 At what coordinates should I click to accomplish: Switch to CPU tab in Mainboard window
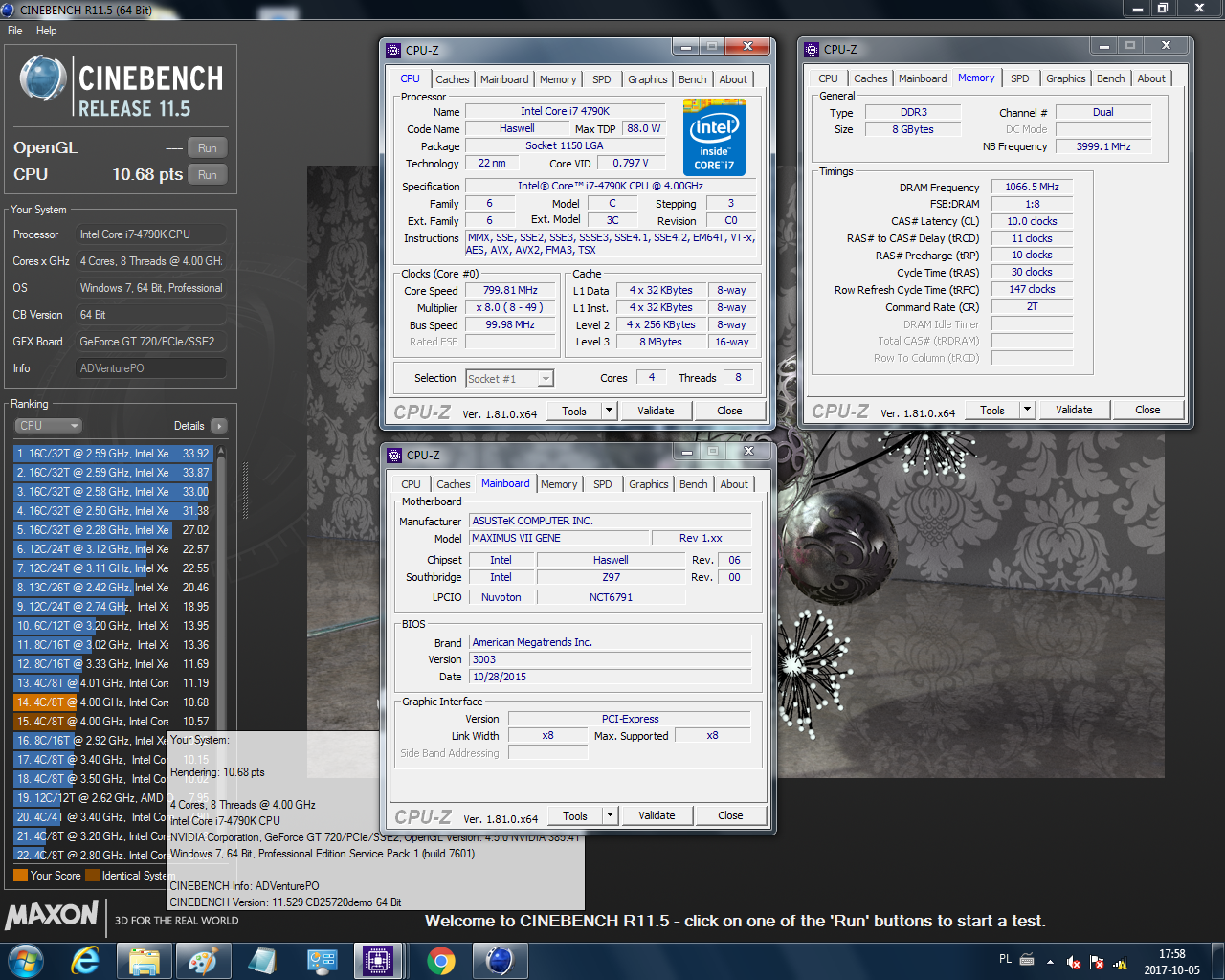[x=411, y=484]
